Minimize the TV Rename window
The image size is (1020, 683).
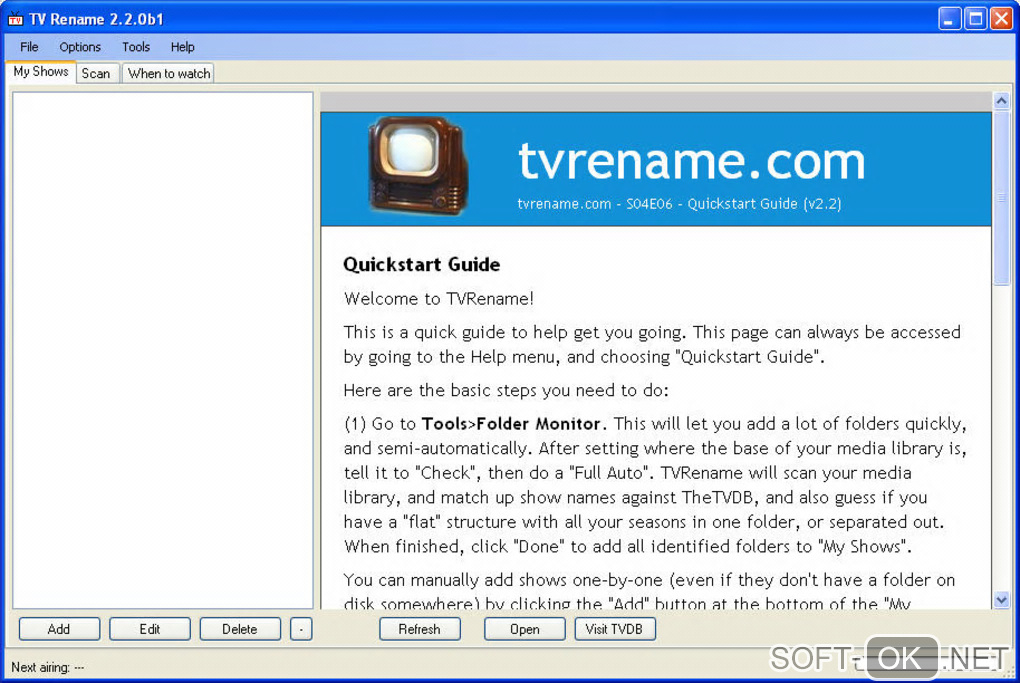pyautogui.click(x=950, y=19)
